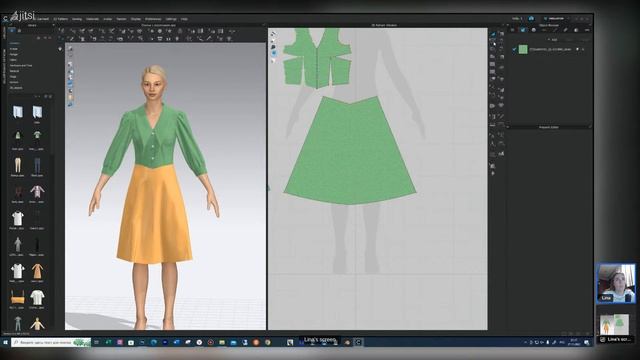
Task: Open the Windows Start menu
Action: point(6,342)
